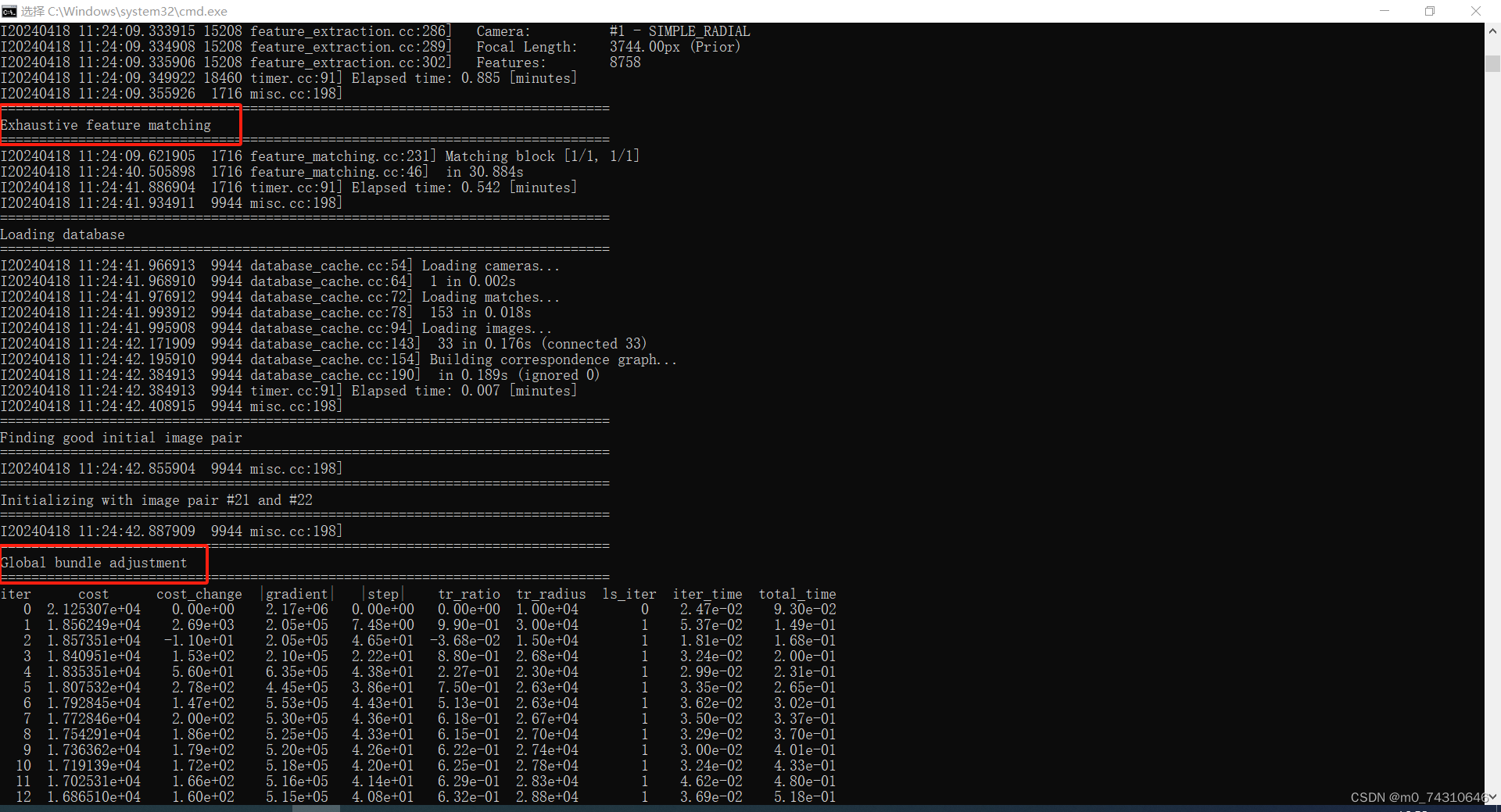1501x812 pixels.
Task: Click the scrollbar up arrow
Action: 1492,31
